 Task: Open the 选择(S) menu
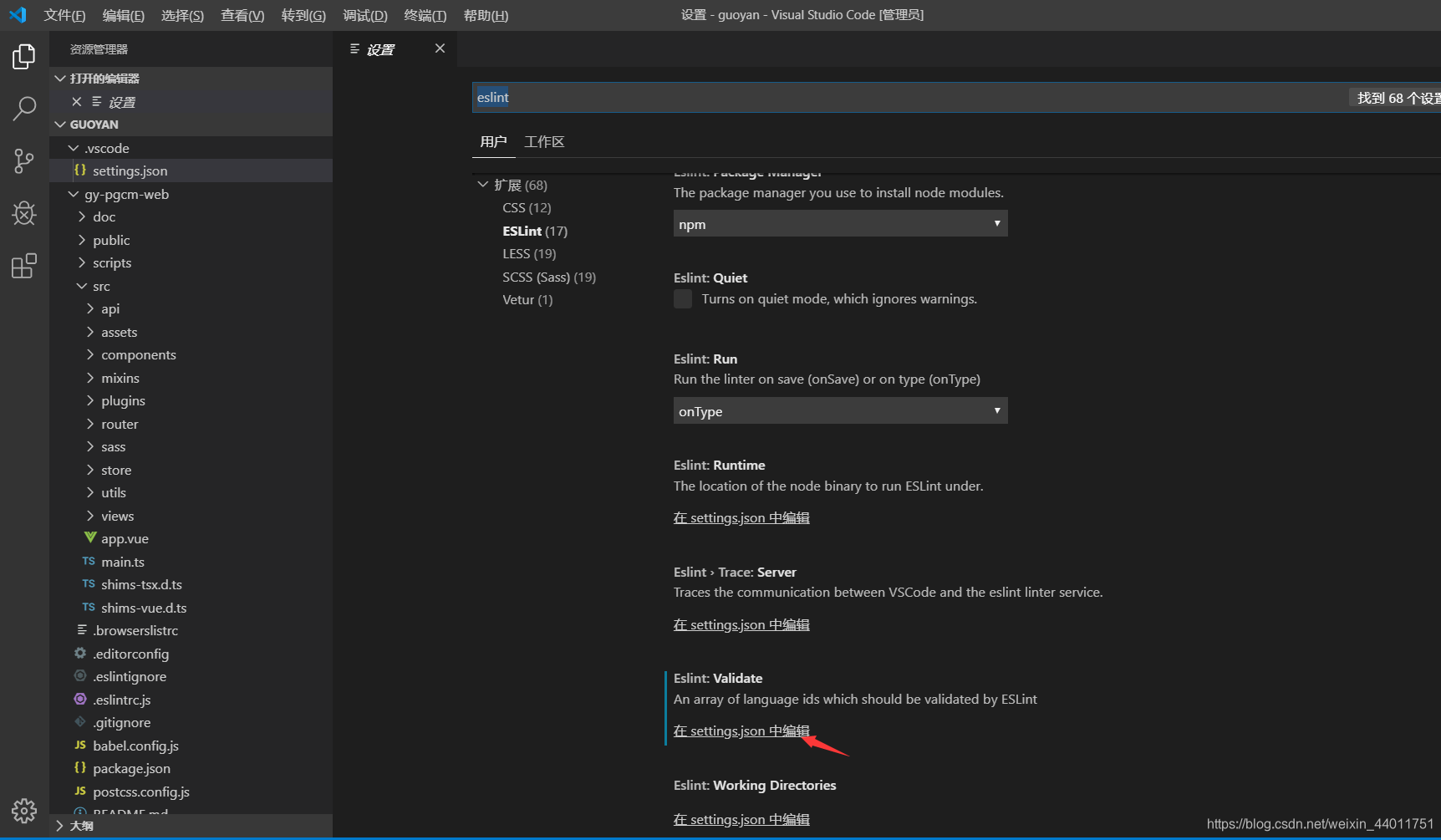(182, 15)
